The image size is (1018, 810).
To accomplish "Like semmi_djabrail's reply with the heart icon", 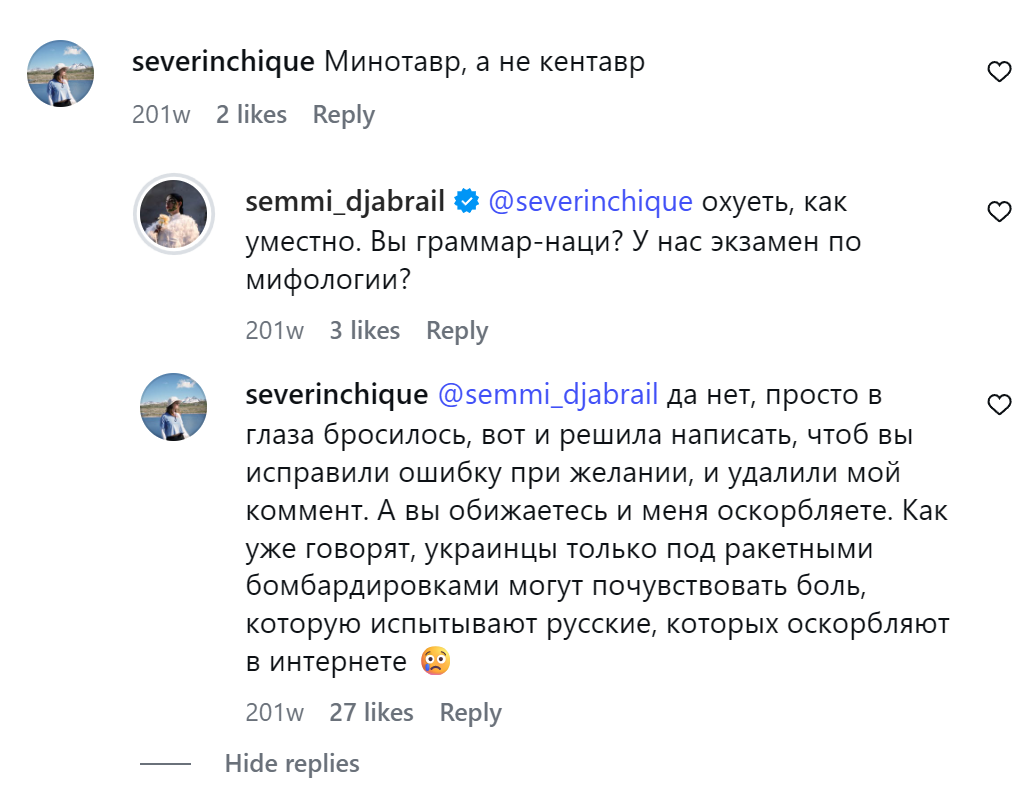I will tap(999, 212).
